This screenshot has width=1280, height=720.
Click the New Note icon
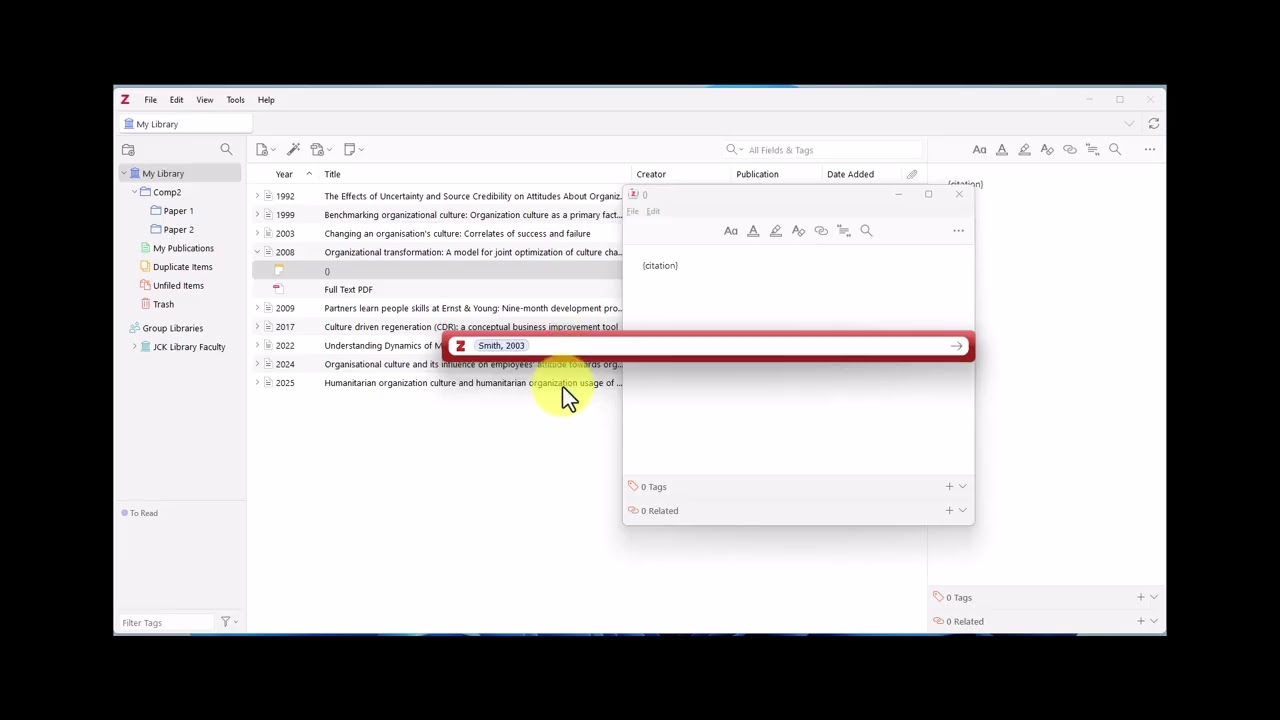point(352,150)
